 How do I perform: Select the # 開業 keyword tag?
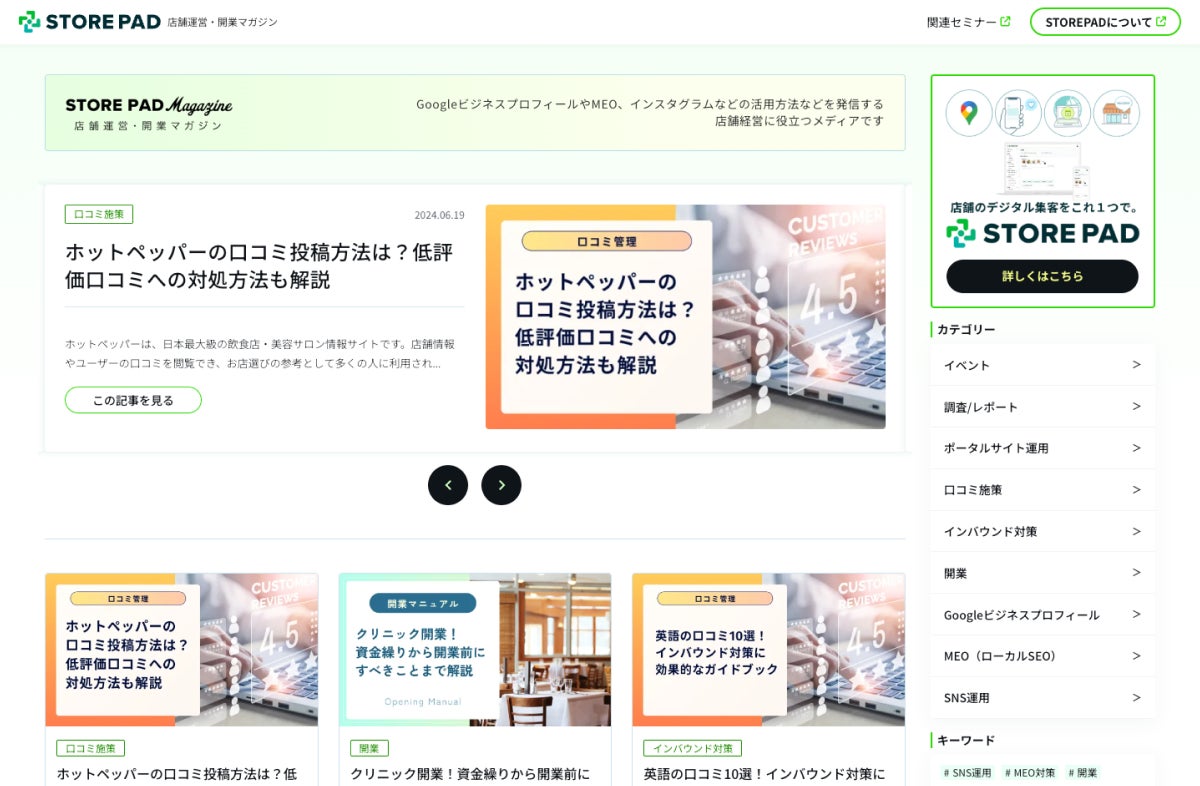click(x=1082, y=773)
